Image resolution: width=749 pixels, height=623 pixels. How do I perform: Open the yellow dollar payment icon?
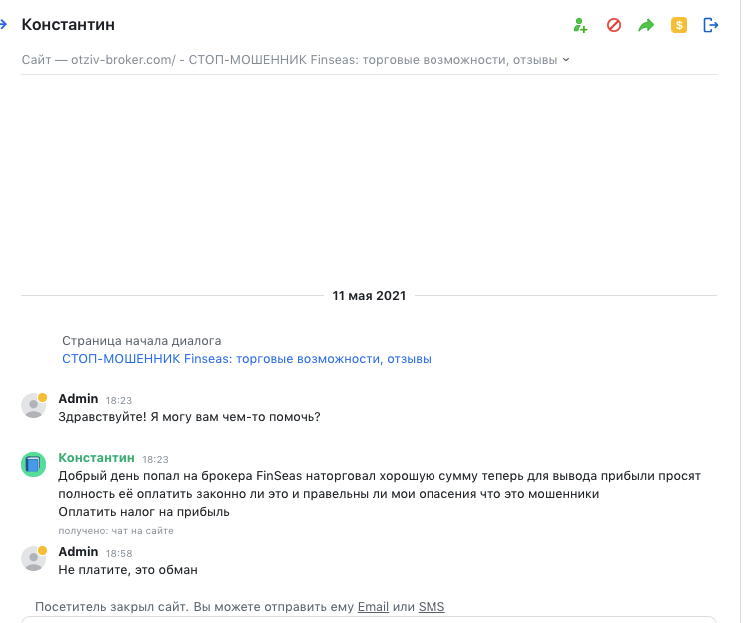click(679, 25)
